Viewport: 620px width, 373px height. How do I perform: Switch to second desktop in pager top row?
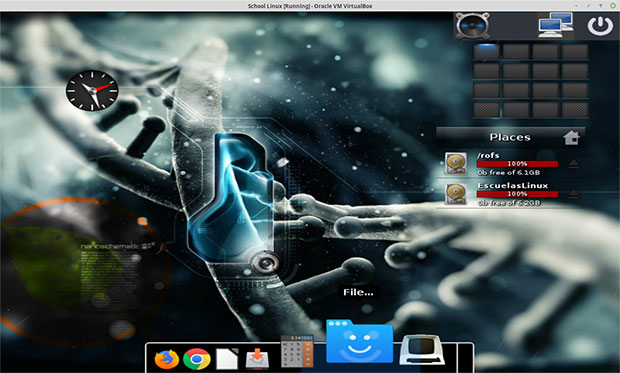[516, 51]
